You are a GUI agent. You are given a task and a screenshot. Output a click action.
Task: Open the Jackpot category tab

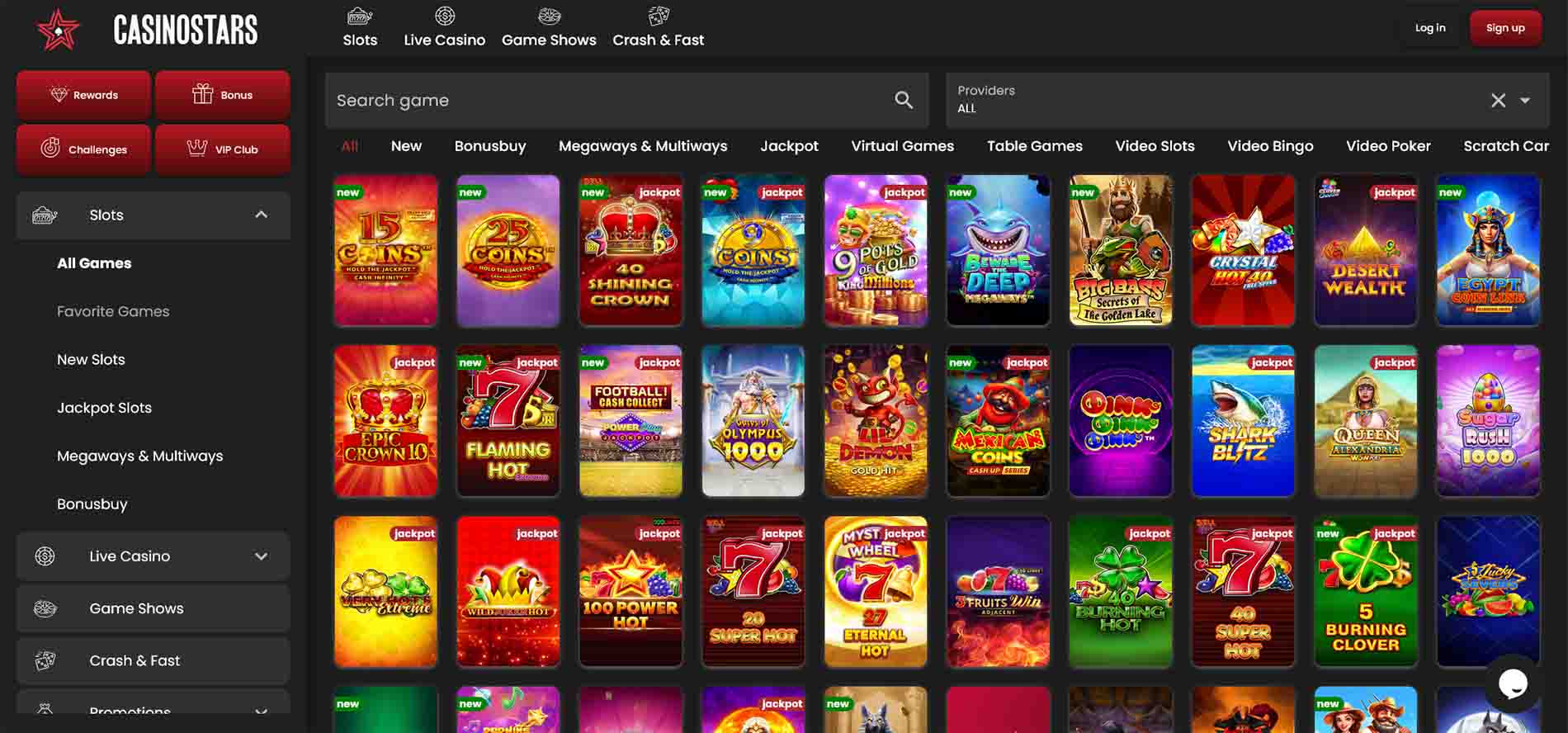click(x=789, y=146)
